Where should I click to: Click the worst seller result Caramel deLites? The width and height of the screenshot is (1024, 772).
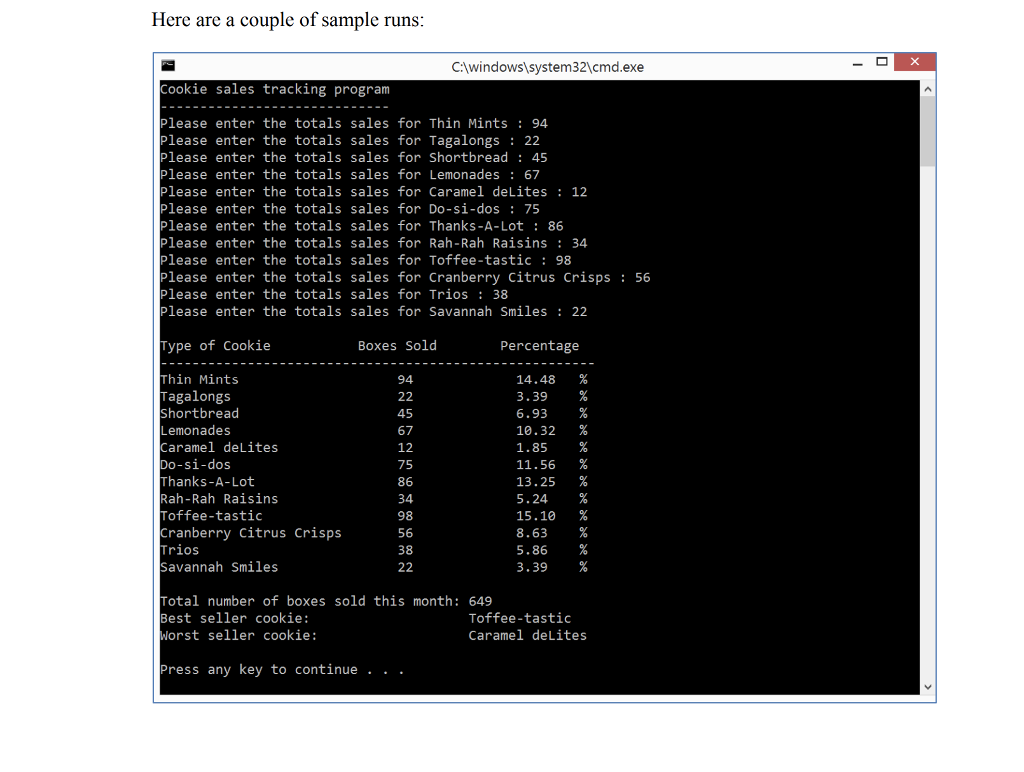tap(528, 635)
